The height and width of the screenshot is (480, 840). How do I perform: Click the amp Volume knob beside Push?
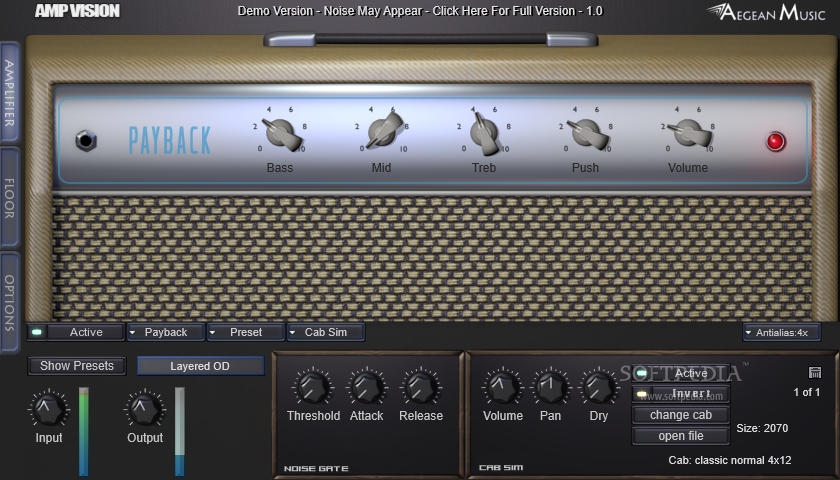[688, 133]
